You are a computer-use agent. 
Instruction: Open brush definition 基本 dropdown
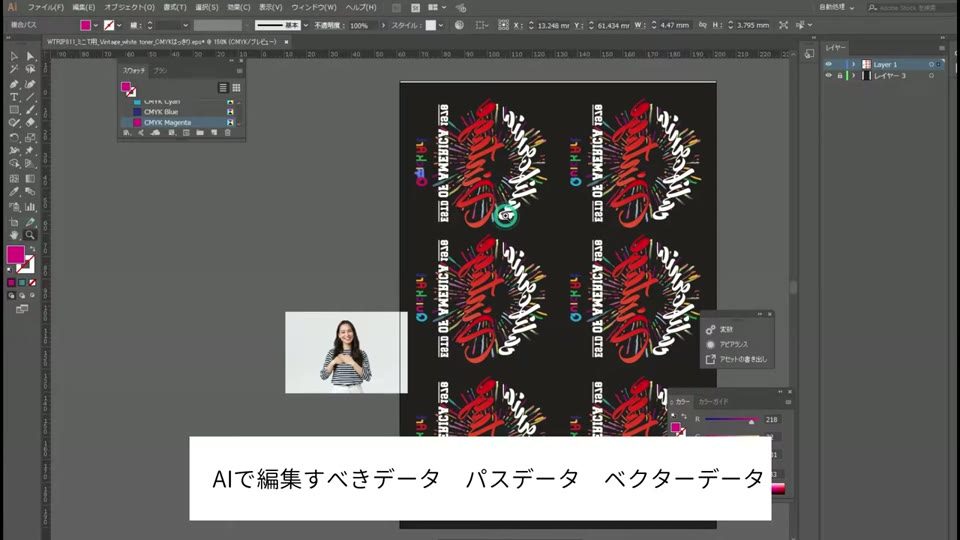pos(306,26)
